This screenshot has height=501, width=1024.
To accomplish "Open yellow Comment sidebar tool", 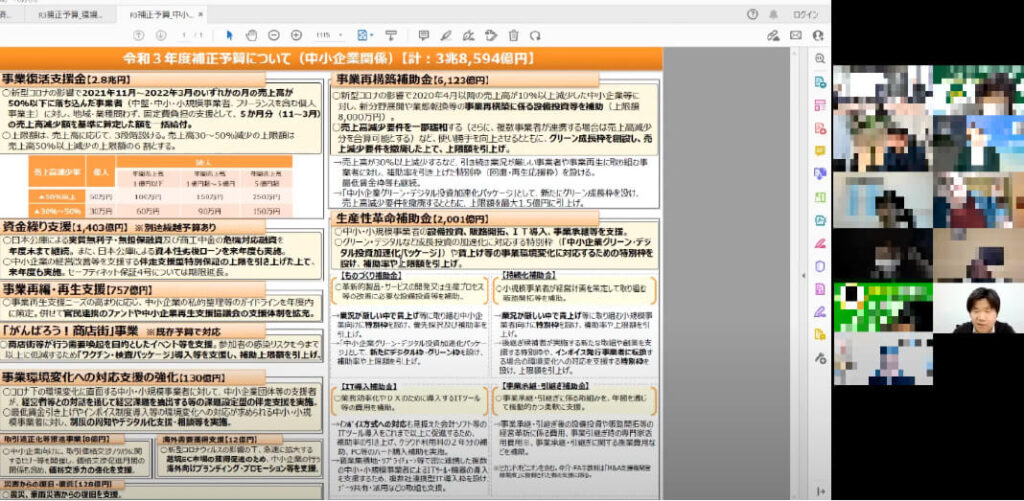I will pyautogui.click(x=820, y=150).
